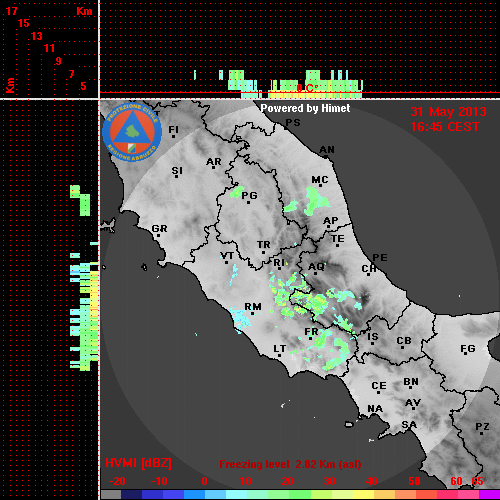Click the Grosseto GR city marker
The height and width of the screenshot is (500, 500).
[159, 235]
